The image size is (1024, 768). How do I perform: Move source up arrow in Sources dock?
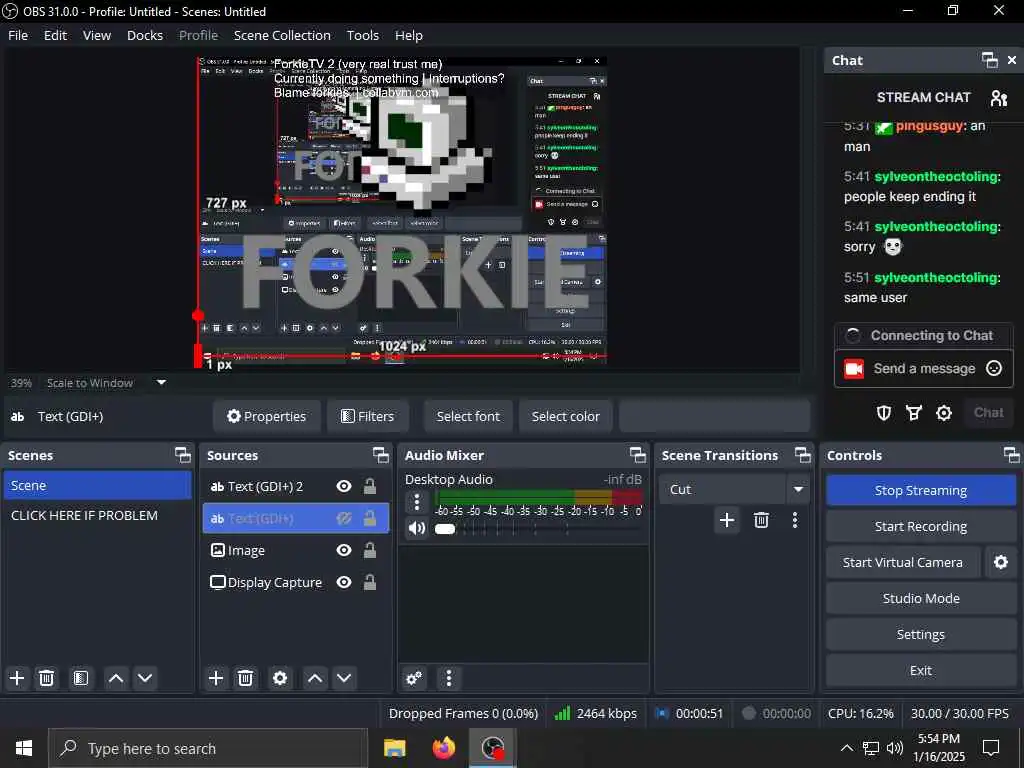(315, 678)
